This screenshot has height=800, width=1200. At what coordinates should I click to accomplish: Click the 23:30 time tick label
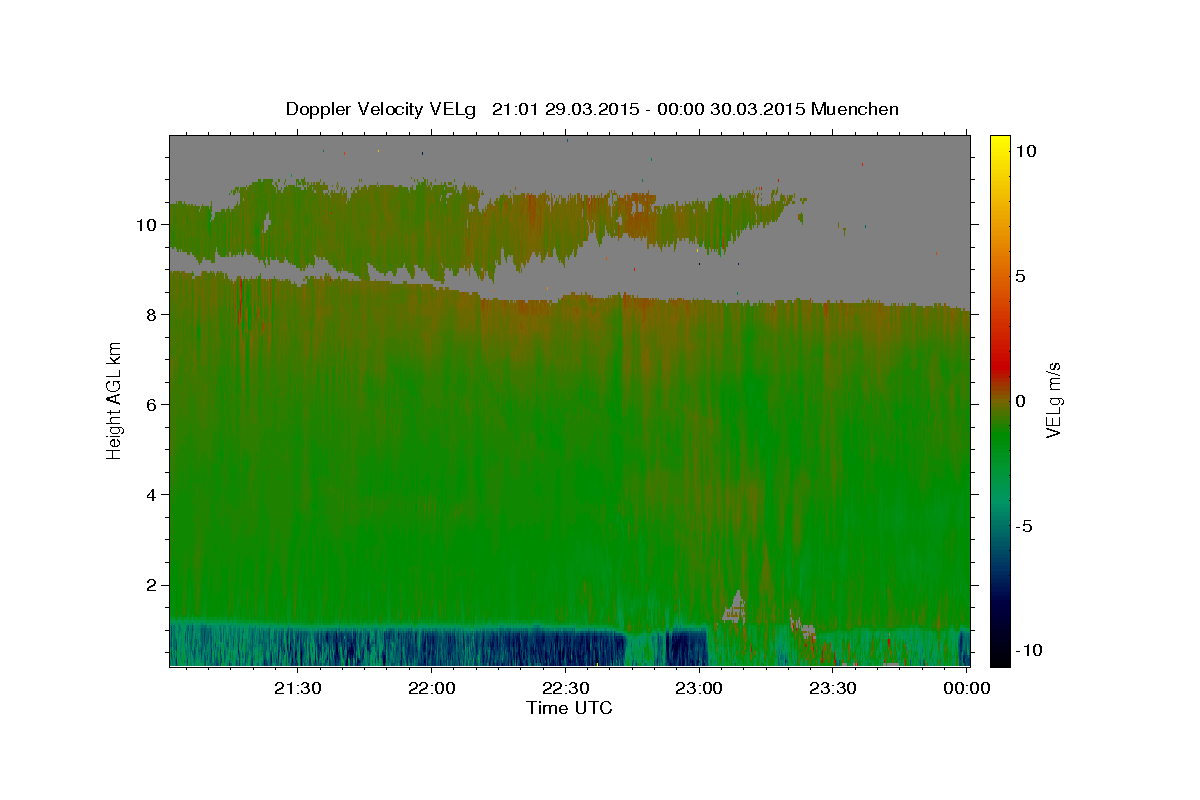832,688
